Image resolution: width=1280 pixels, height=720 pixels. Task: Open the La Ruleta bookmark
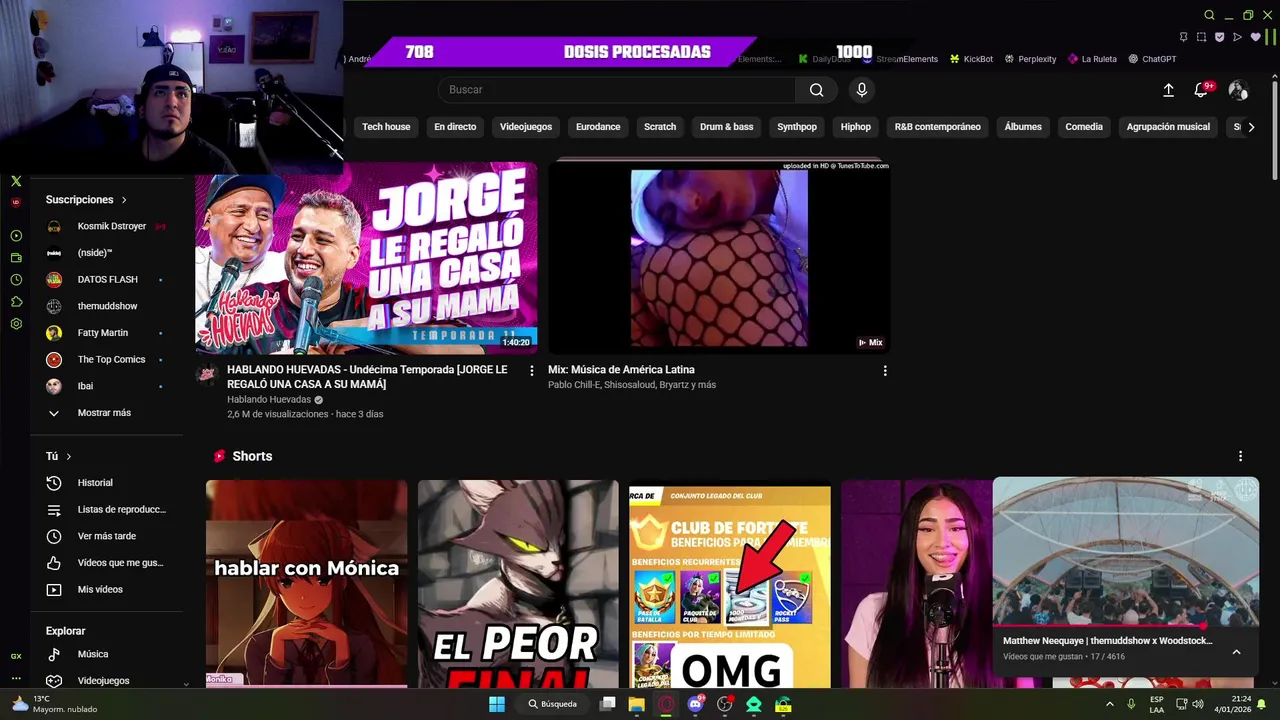1092,59
